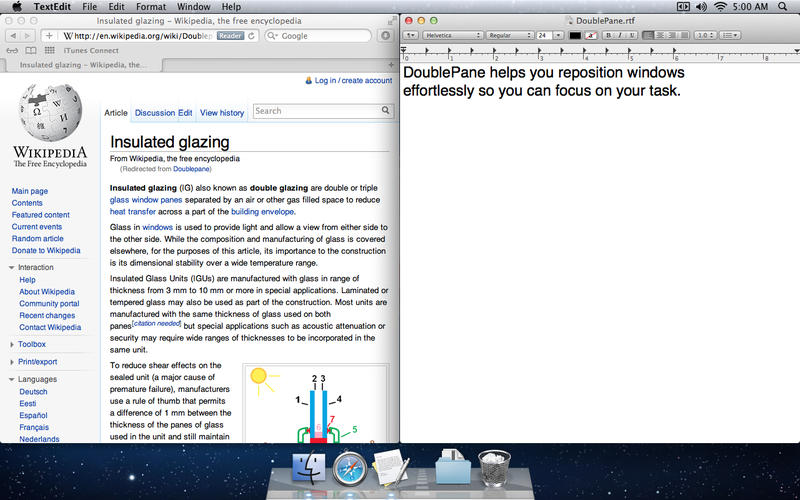
Task: Open the Format menu in menu bar
Action: (x=151, y=7)
